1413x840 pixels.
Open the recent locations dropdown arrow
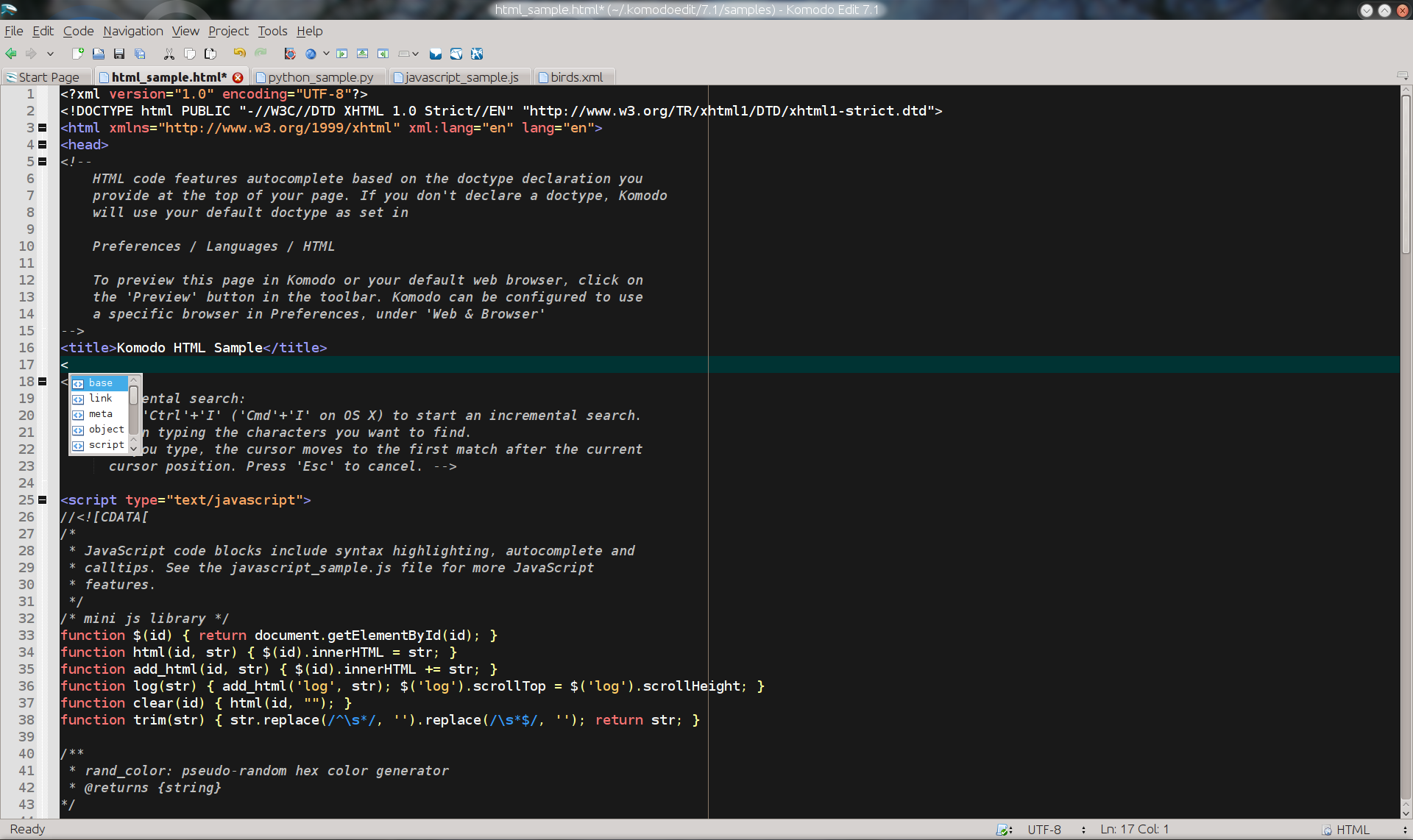50,54
